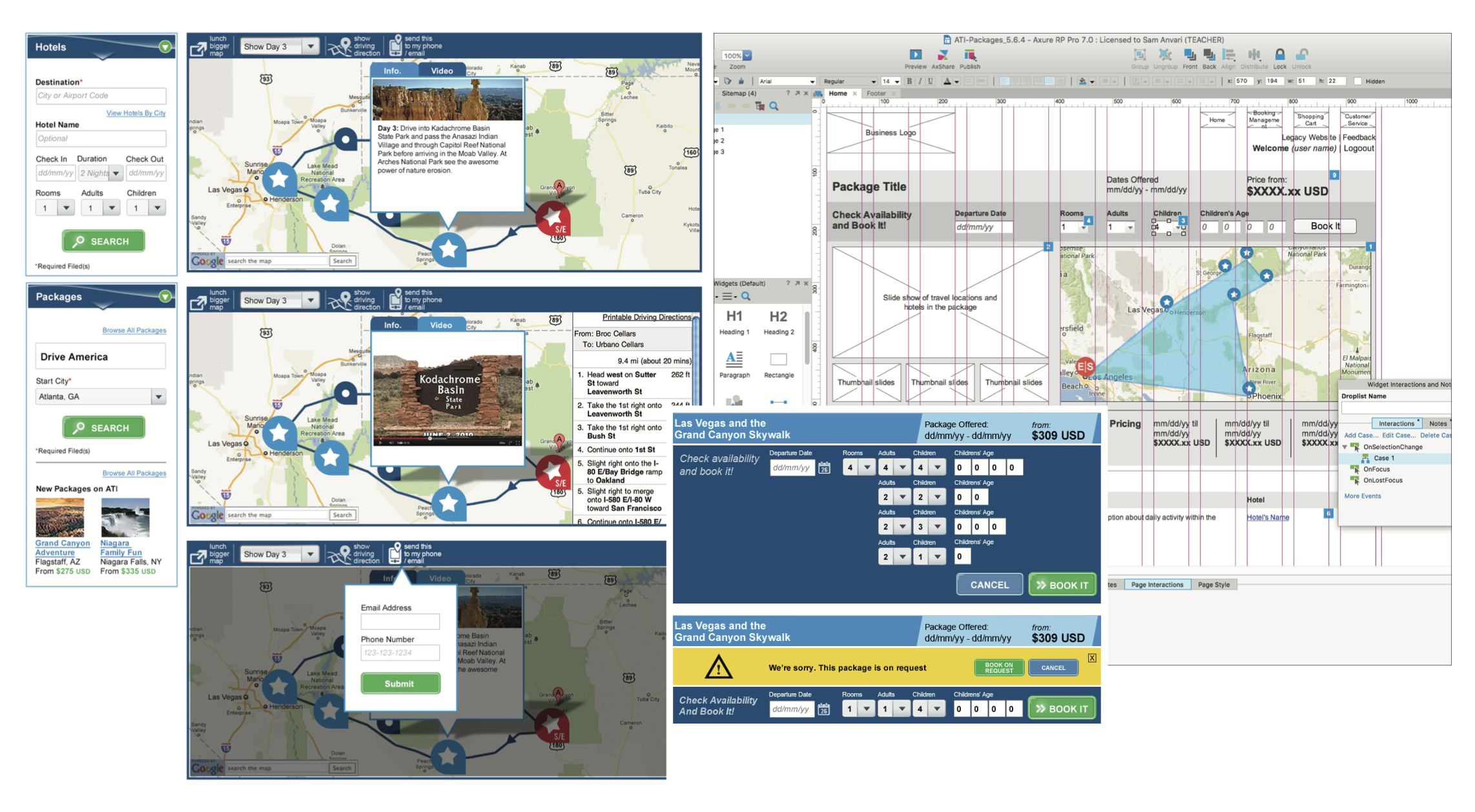Click the Packages SEARCH button
Screen dimensions: 1475x812
(104, 428)
